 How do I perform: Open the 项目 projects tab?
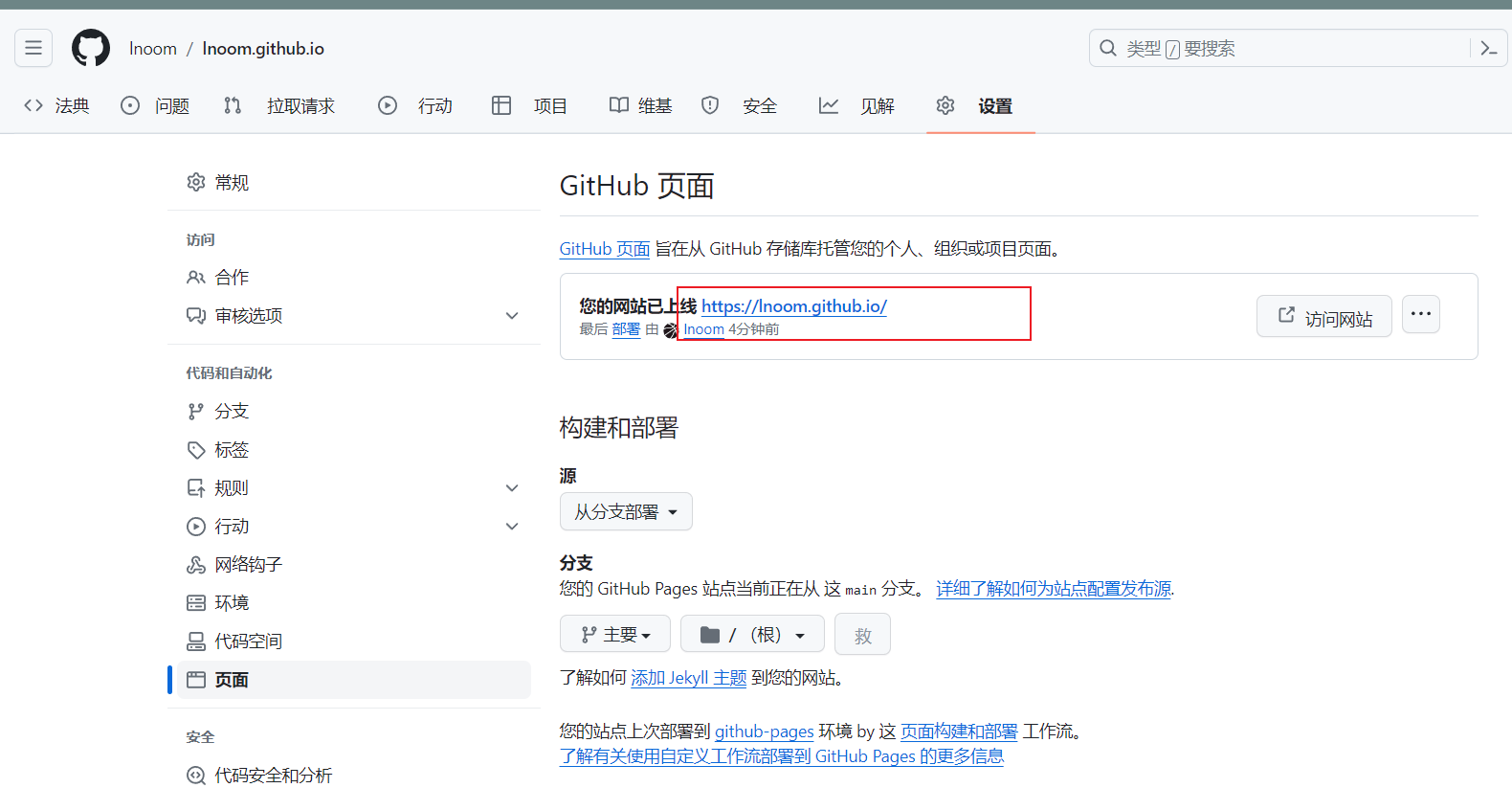[x=529, y=105]
